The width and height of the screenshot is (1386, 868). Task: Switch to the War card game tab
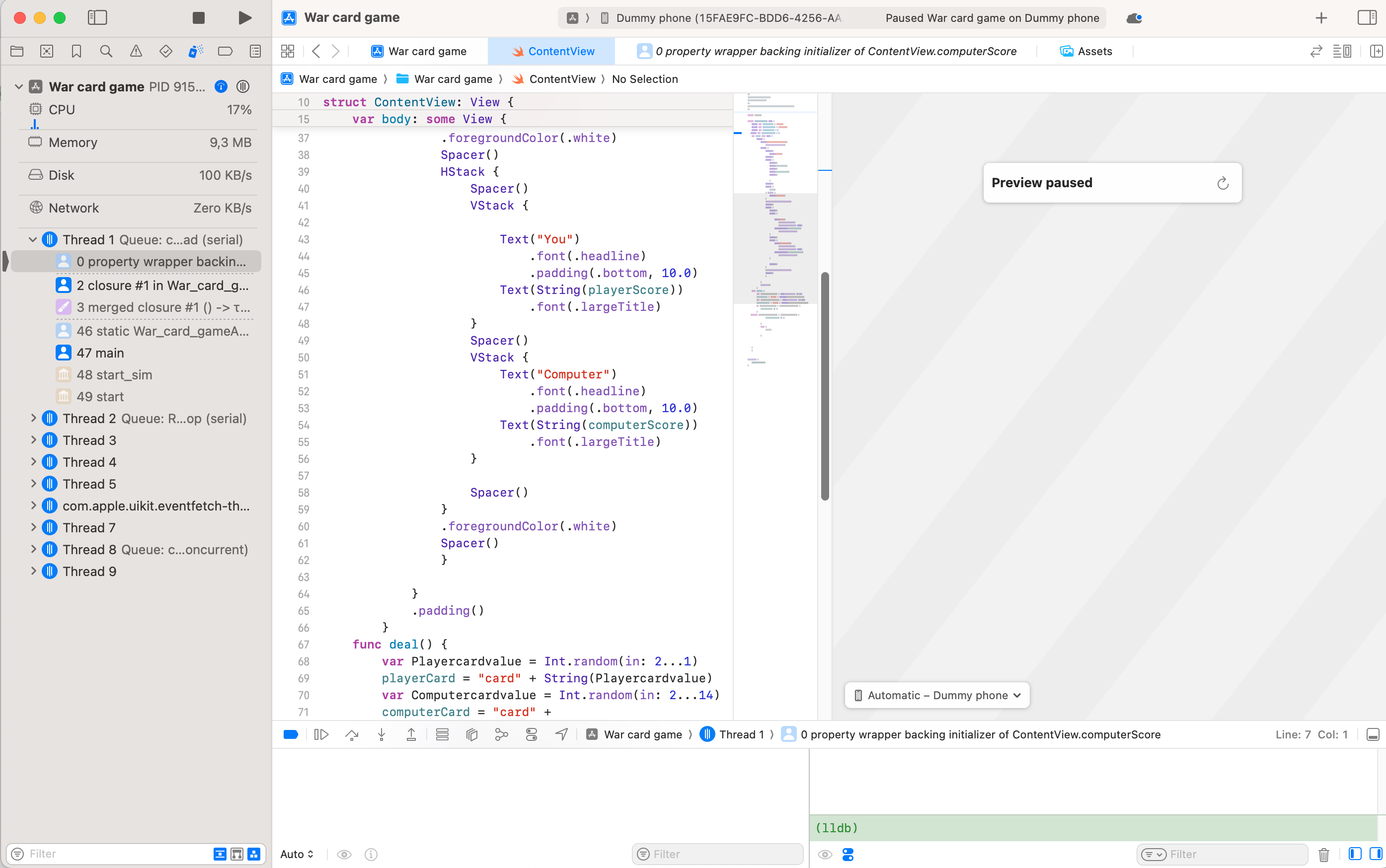[x=419, y=52]
